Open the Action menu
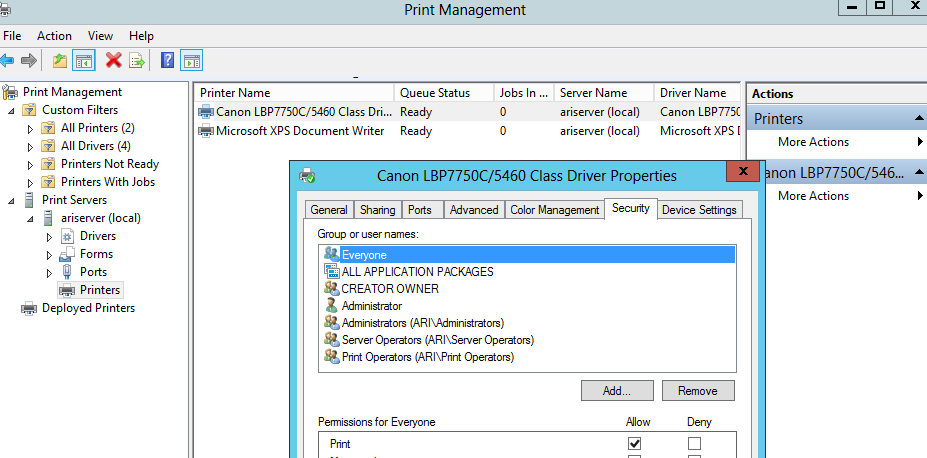Image resolution: width=927 pixels, height=458 pixels. click(54, 36)
